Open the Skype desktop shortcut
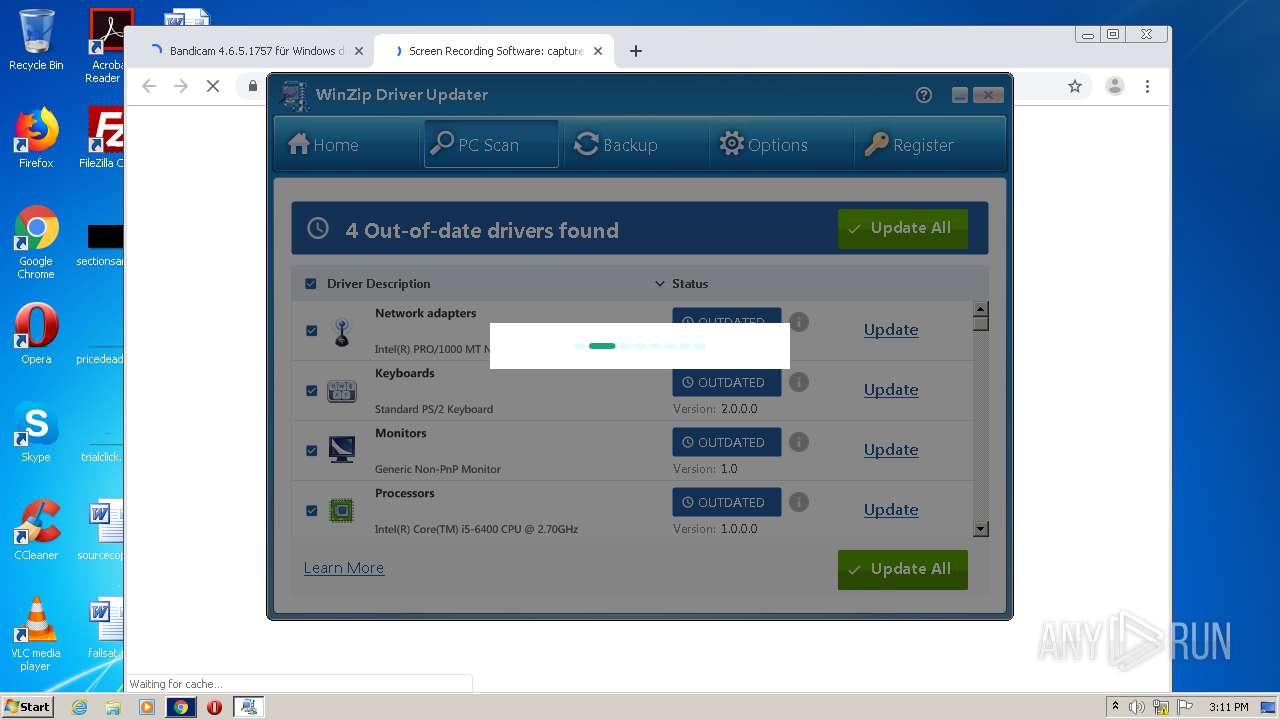Viewport: 1280px width, 720px height. point(36,432)
